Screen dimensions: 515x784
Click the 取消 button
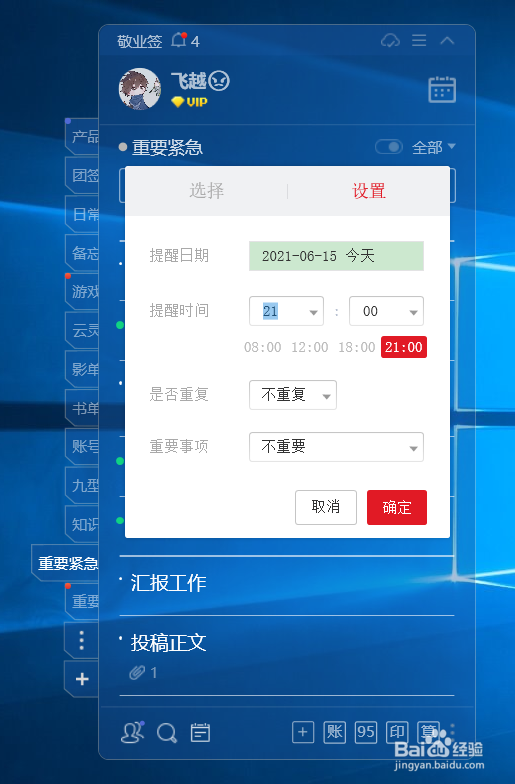click(x=326, y=507)
